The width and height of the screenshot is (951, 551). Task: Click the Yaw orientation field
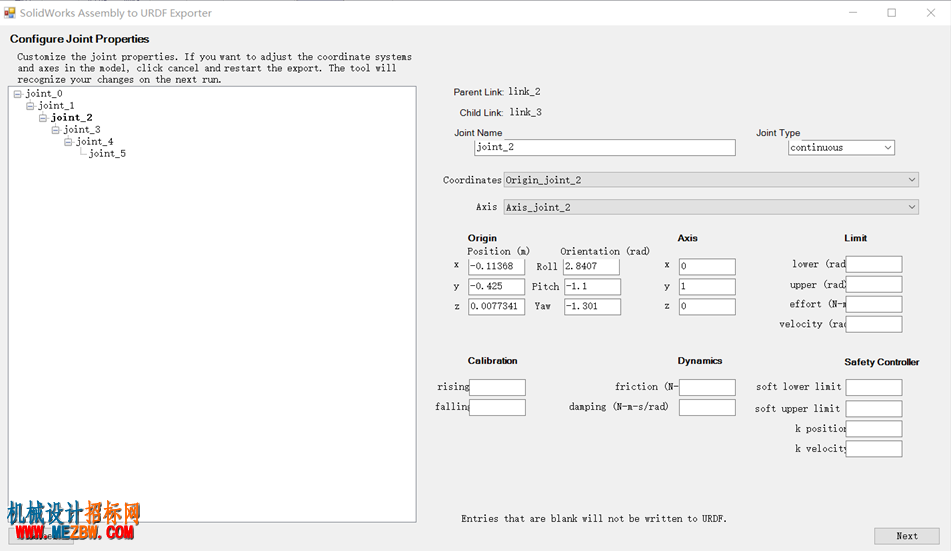[592, 306]
